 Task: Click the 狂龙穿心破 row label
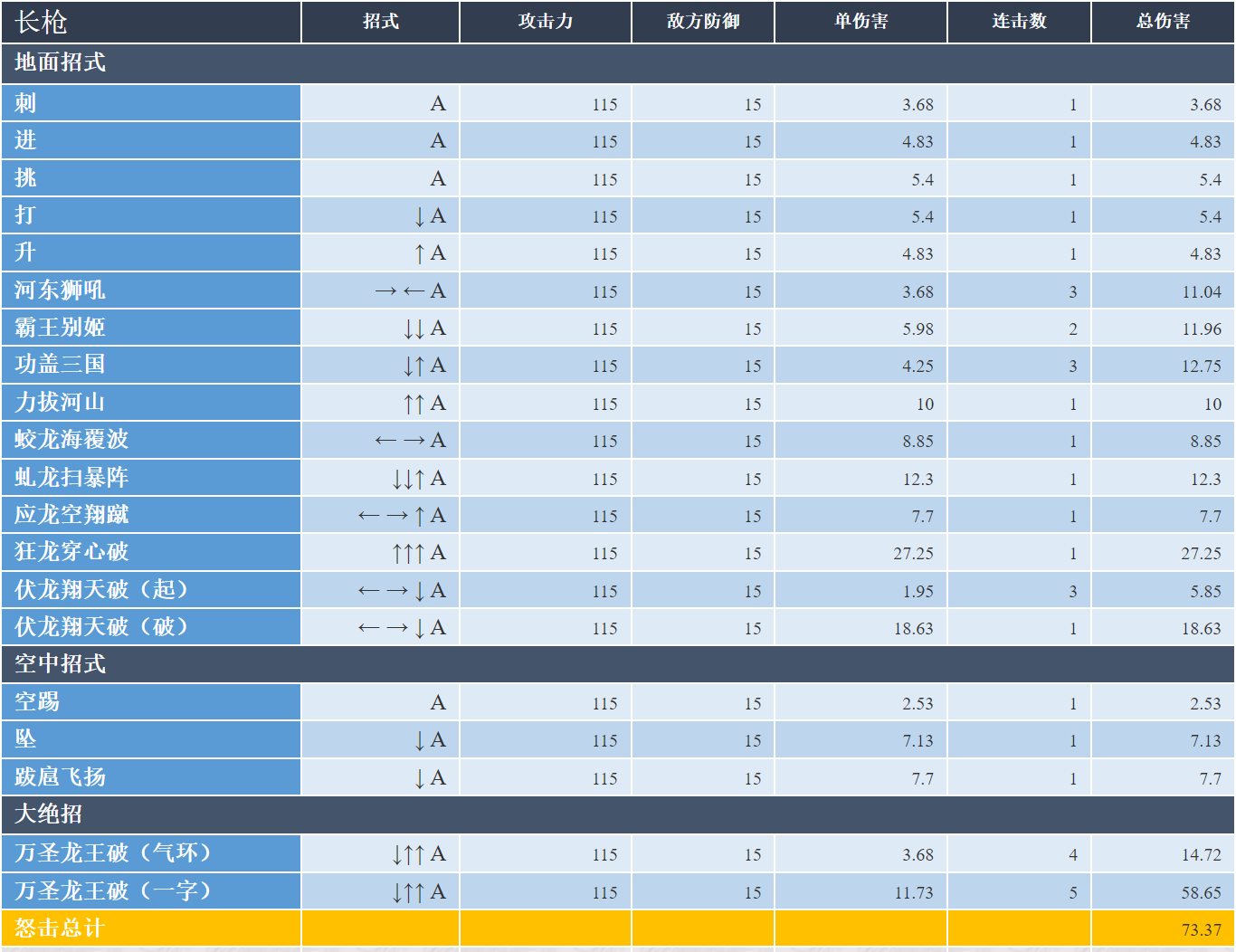click(151, 552)
